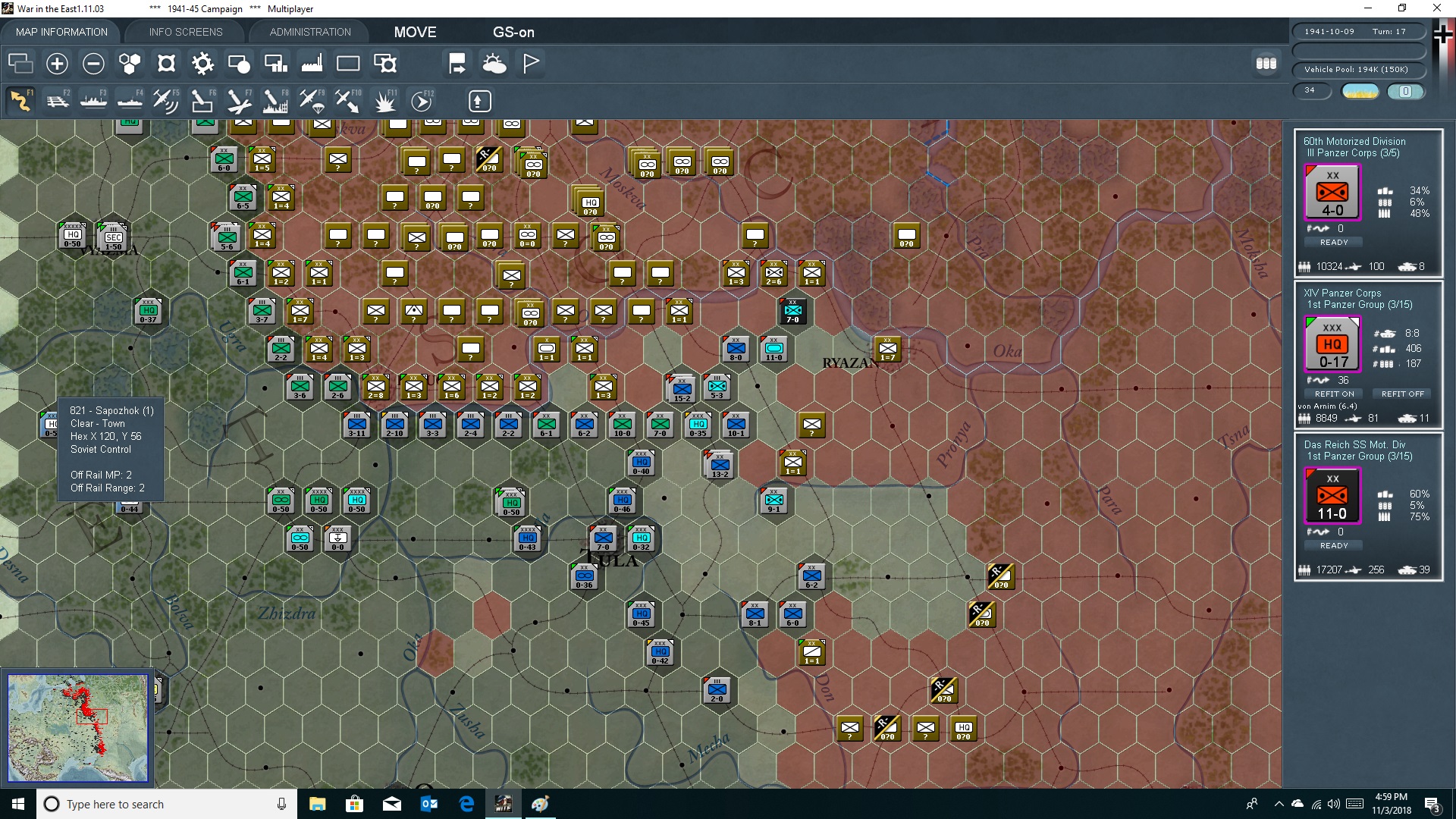Zoom in with the plus icon
Screen dimensions: 1456x819
point(57,64)
